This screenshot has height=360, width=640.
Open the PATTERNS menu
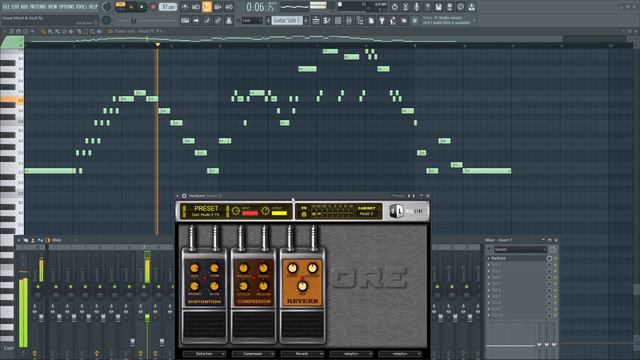[38, 7]
